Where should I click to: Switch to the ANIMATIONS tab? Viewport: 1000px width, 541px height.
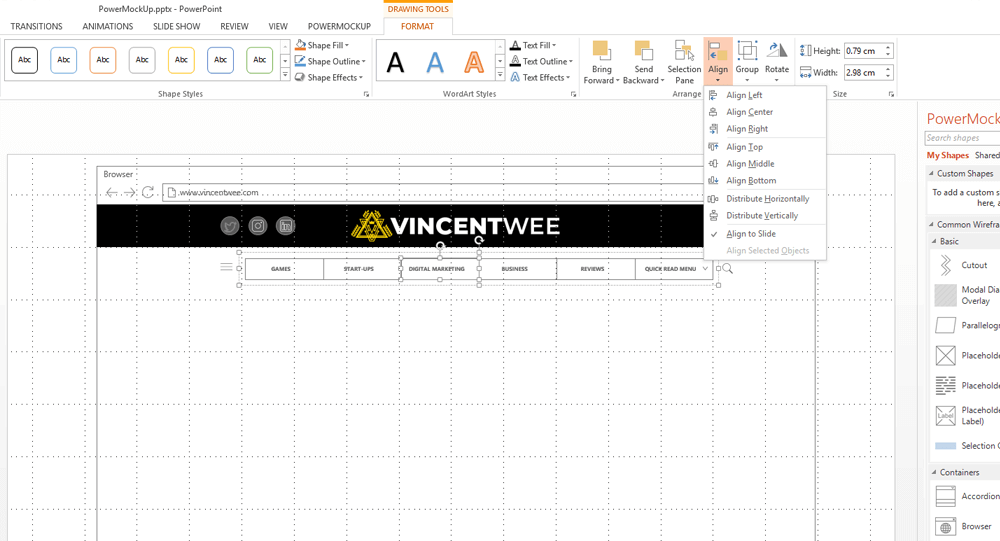pos(108,26)
